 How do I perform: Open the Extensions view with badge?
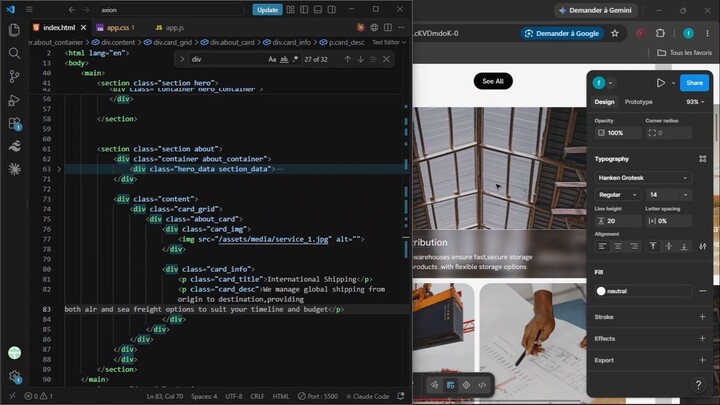[14, 124]
